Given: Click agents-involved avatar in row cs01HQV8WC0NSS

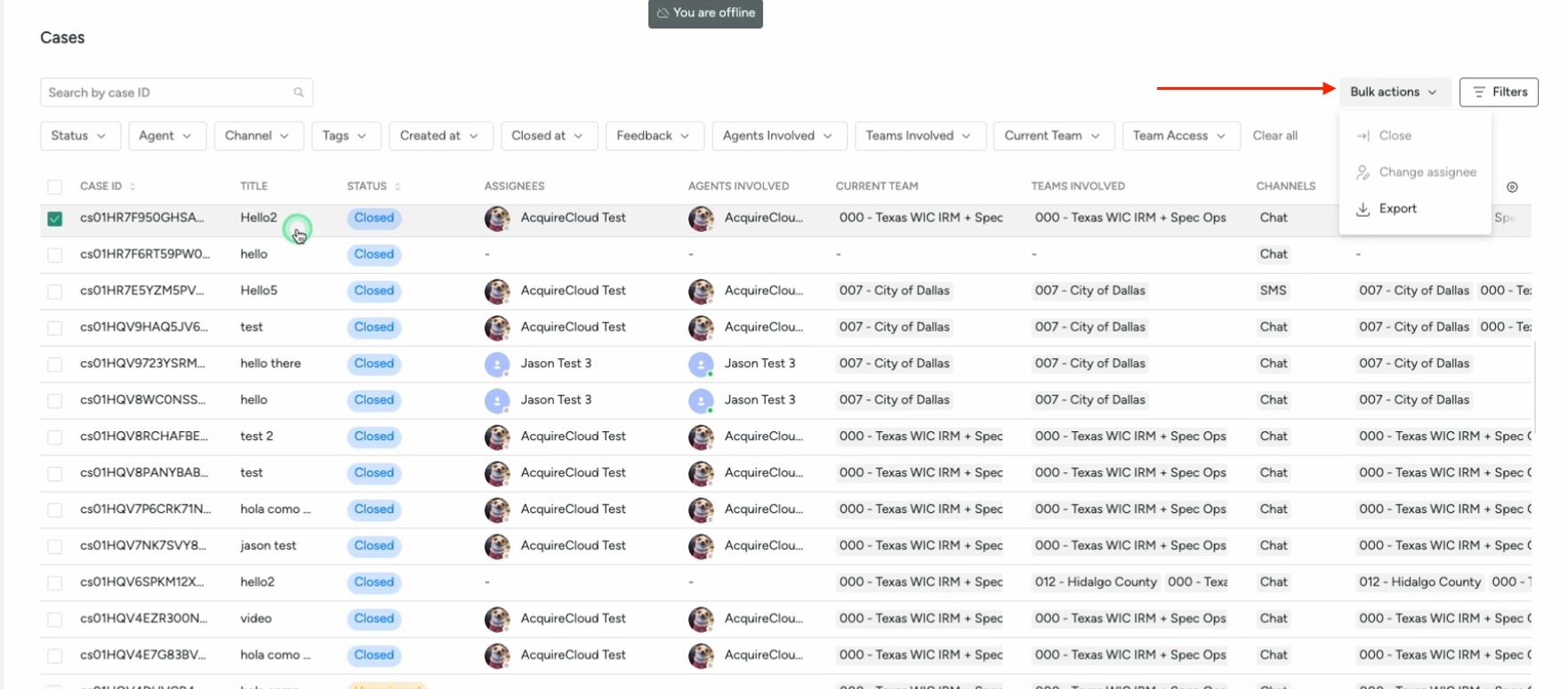Looking at the screenshot, I should pyautogui.click(x=701, y=401).
